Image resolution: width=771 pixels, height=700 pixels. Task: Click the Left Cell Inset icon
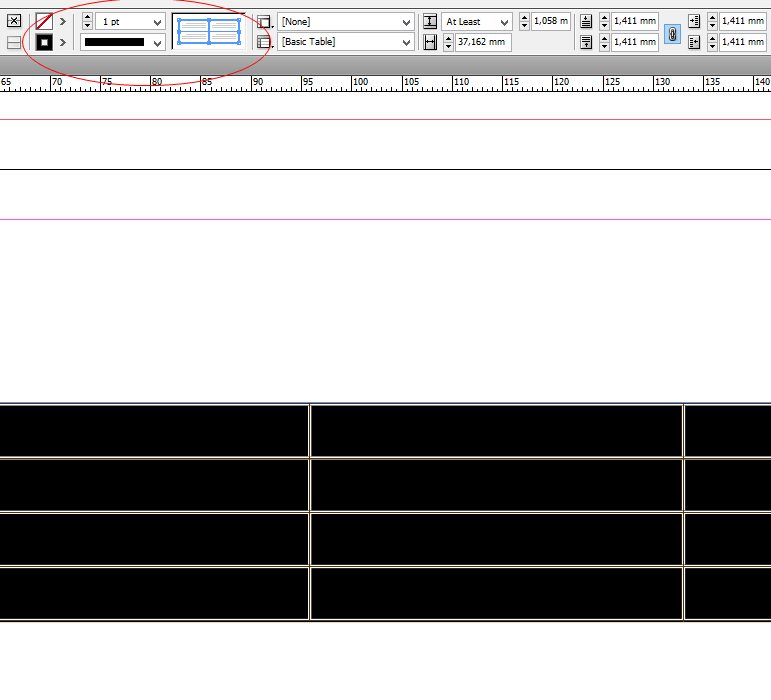click(694, 21)
